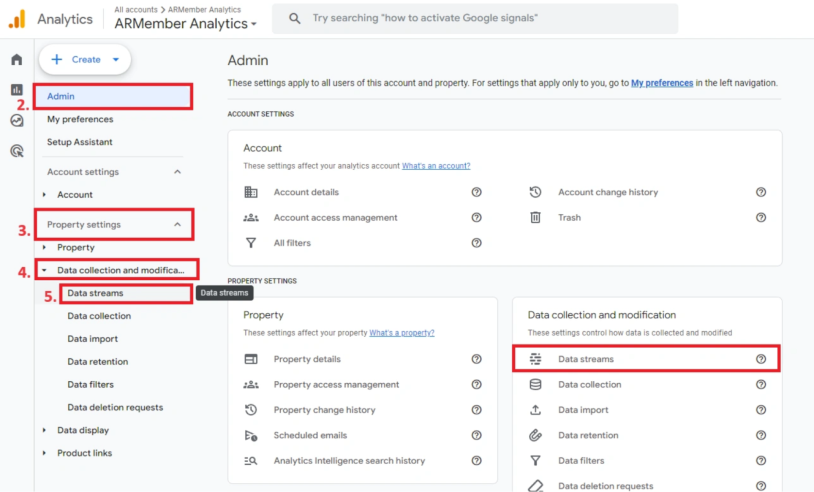The width and height of the screenshot is (814, 492).
Task: Open the Create button dropdown arrow
Action: coord(116,60)
